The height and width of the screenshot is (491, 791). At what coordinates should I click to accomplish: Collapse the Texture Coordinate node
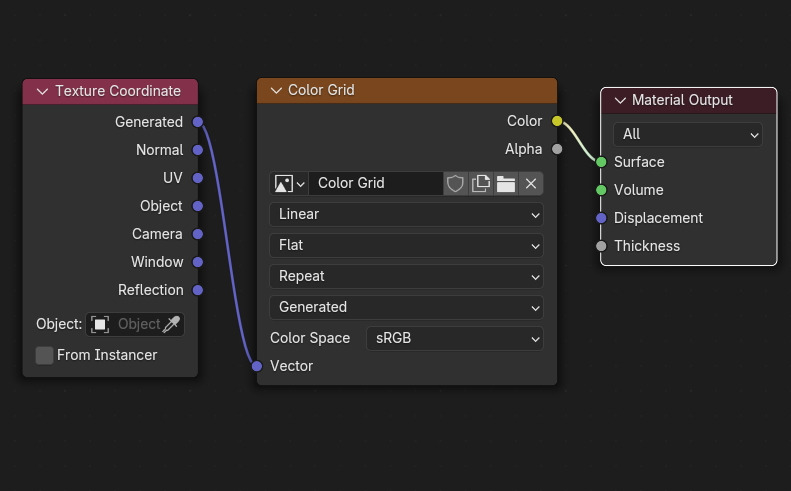tap(42, 91)
